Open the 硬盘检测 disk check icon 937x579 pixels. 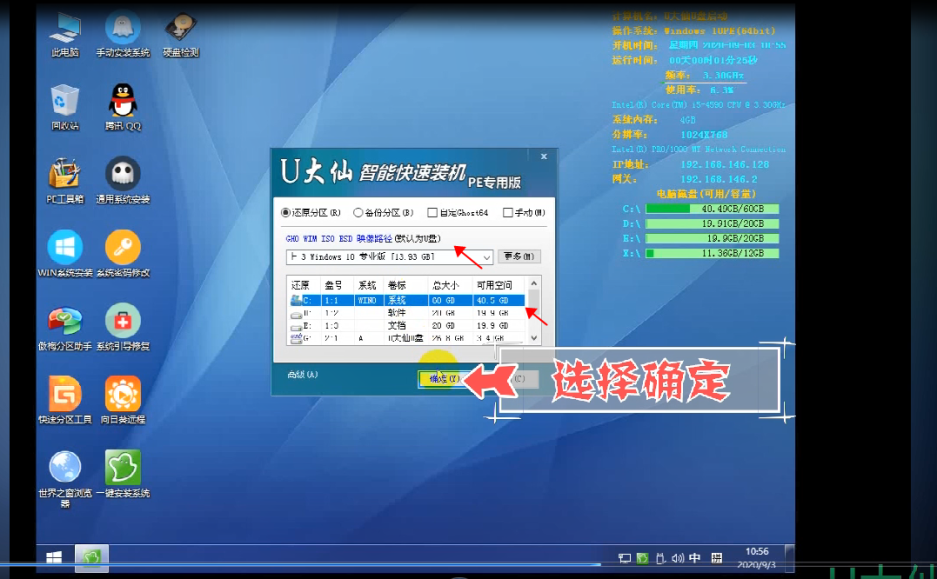click(x=180, y=35)
